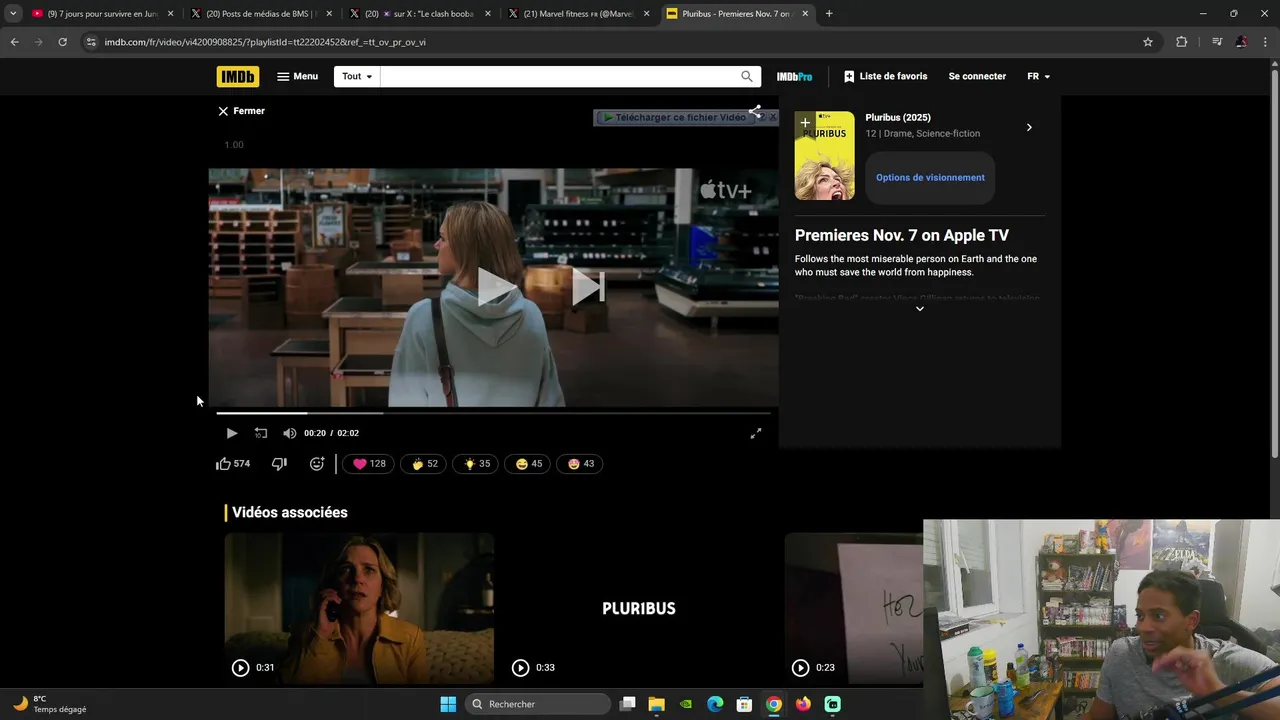Open the PLURIBUS 0:33 related video
The image size is (1280, 720).
(x=639, y=608)
